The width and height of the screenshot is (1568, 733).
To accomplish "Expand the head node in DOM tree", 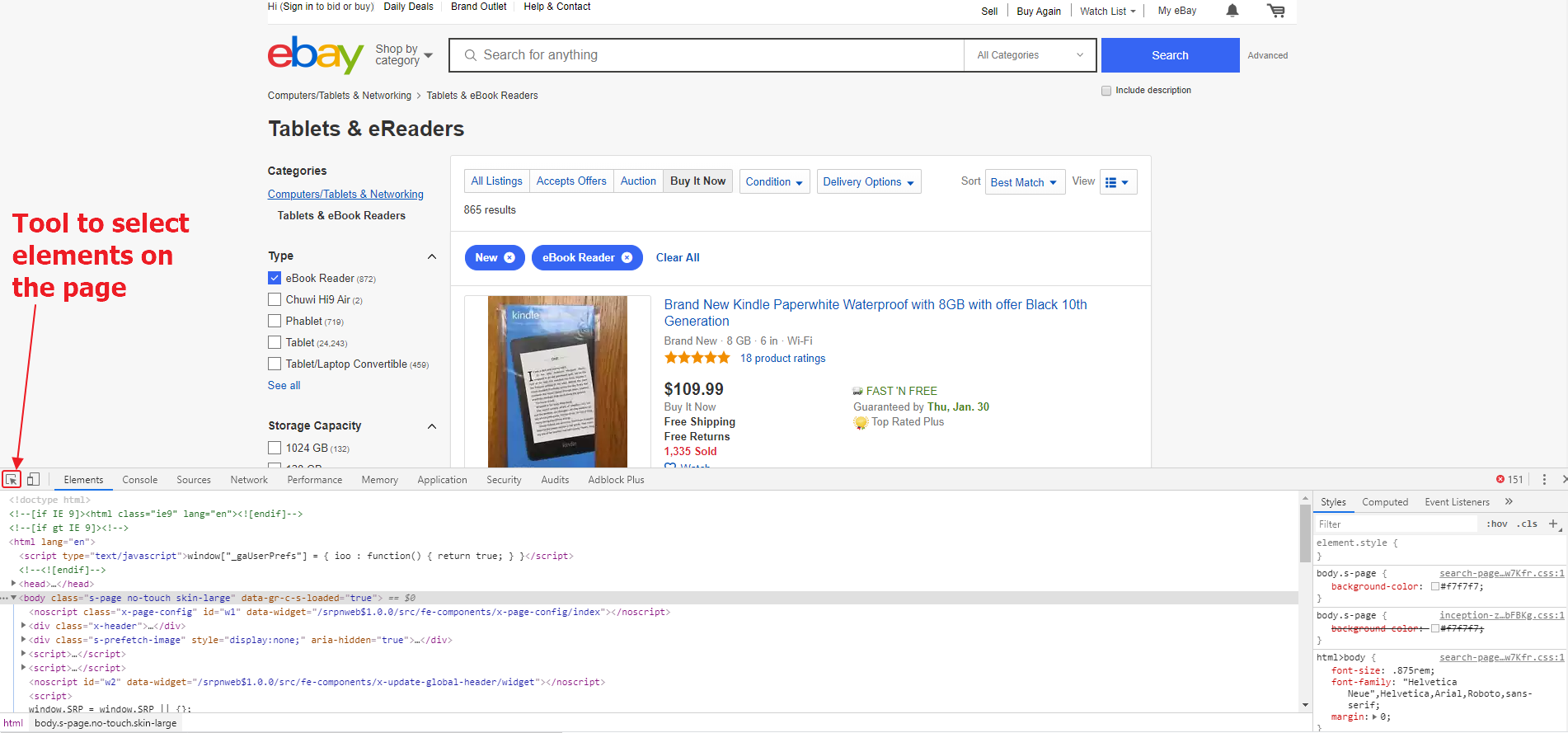I will click(x=13, y=584).
